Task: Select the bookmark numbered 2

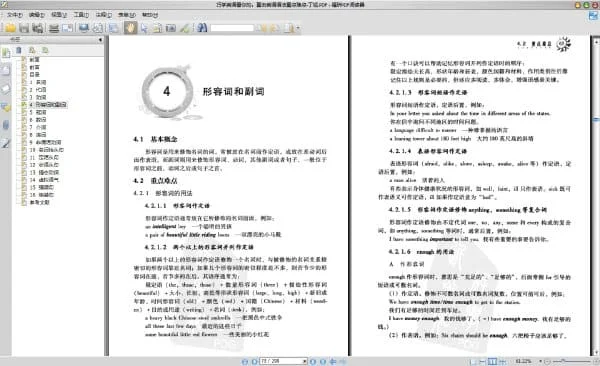Action: pyautogui.click(x=38, y=90)
